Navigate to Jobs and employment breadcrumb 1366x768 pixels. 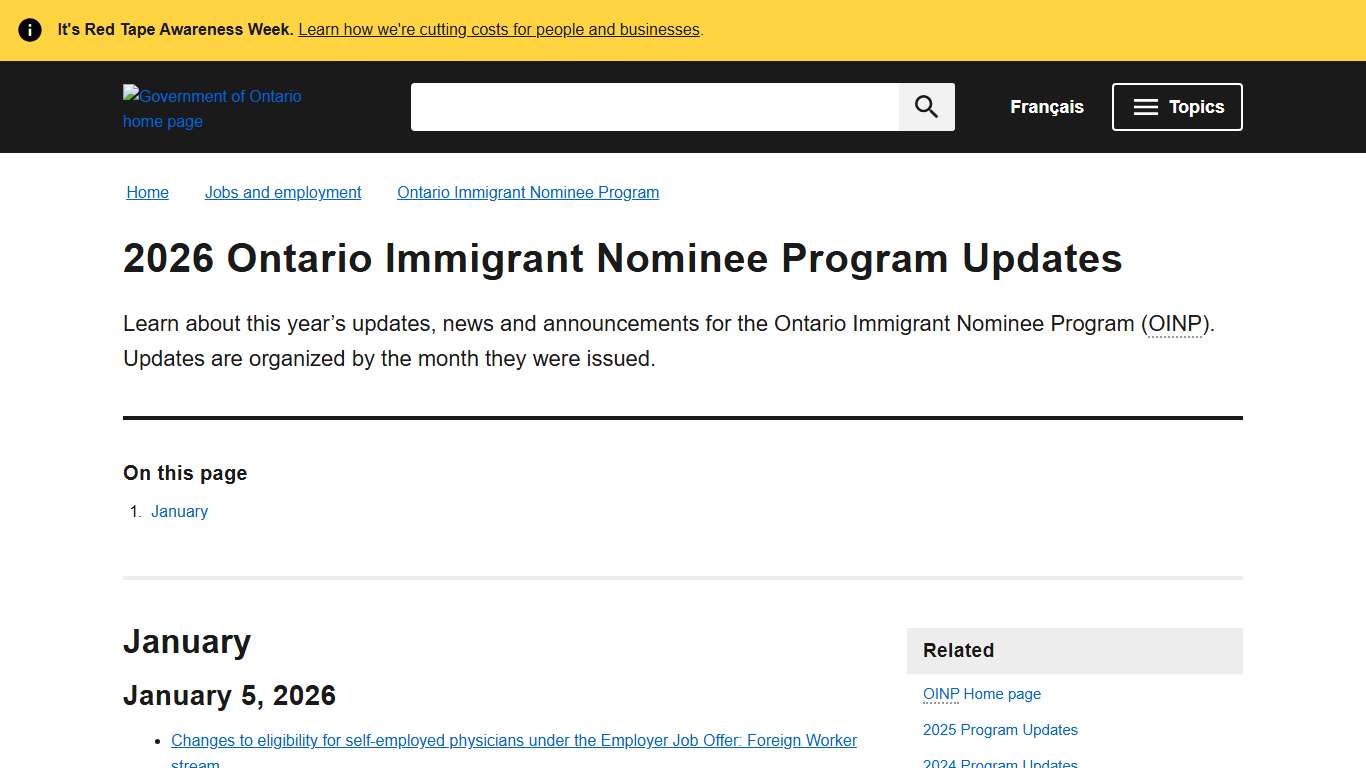(283, 192)
